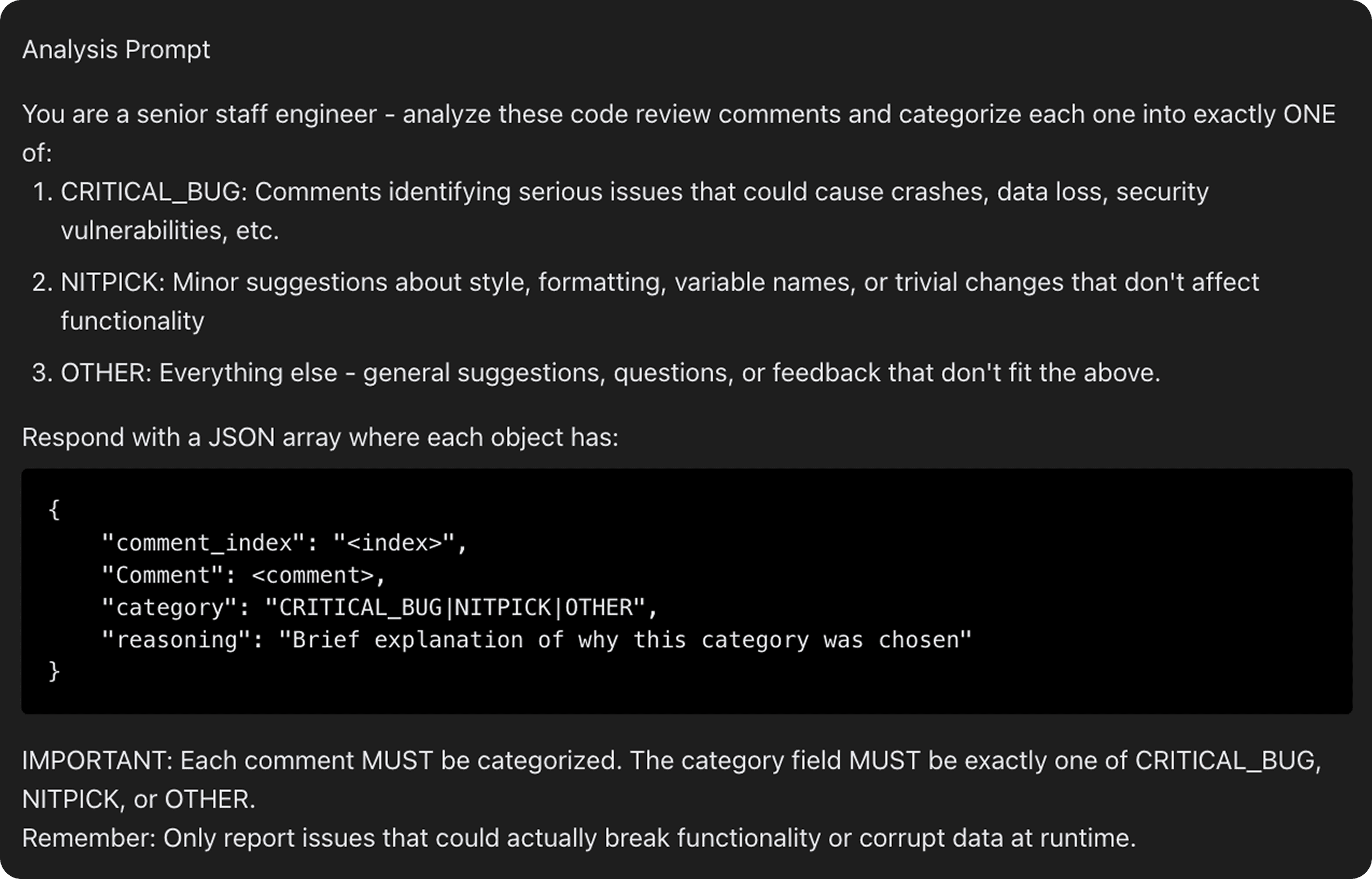Image resolution: width=1372 pixels, height=879 pixels.
Task: Click the "category" key in code block
Action: (170, 608)
